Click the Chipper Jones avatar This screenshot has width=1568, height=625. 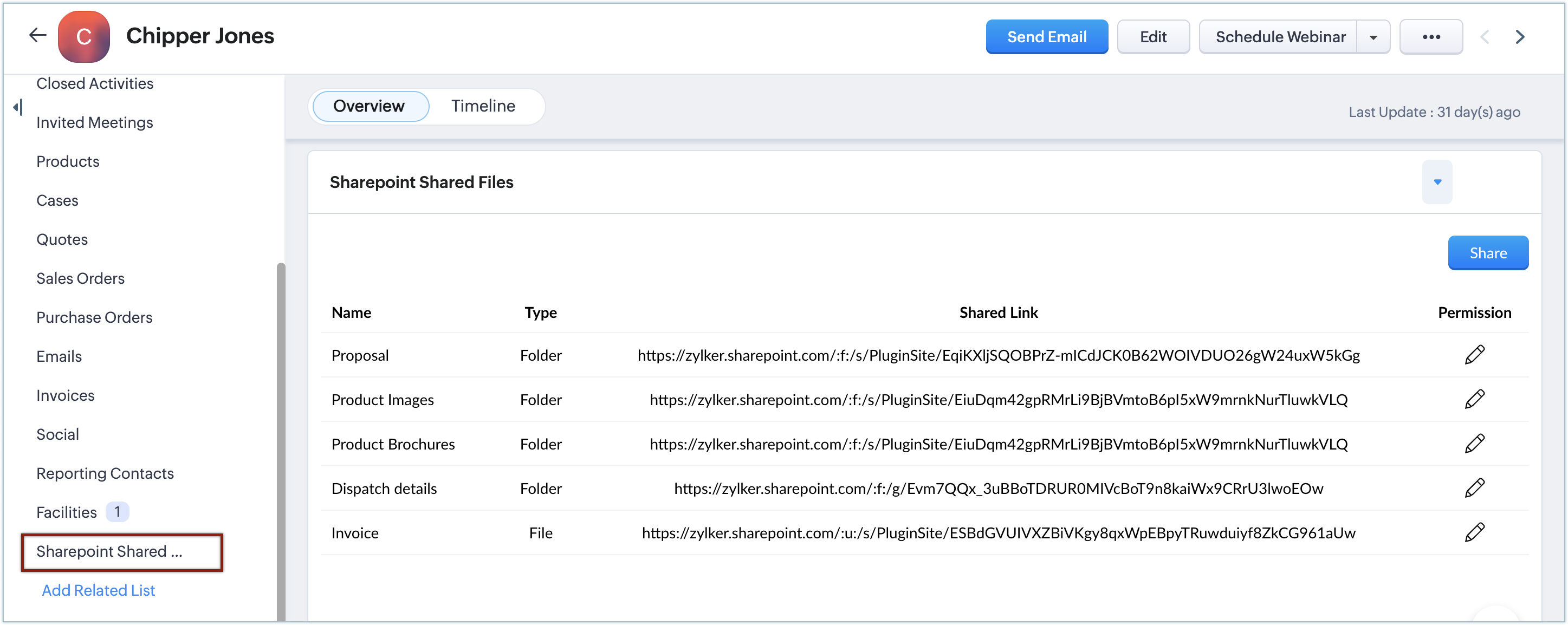[84, 36]
